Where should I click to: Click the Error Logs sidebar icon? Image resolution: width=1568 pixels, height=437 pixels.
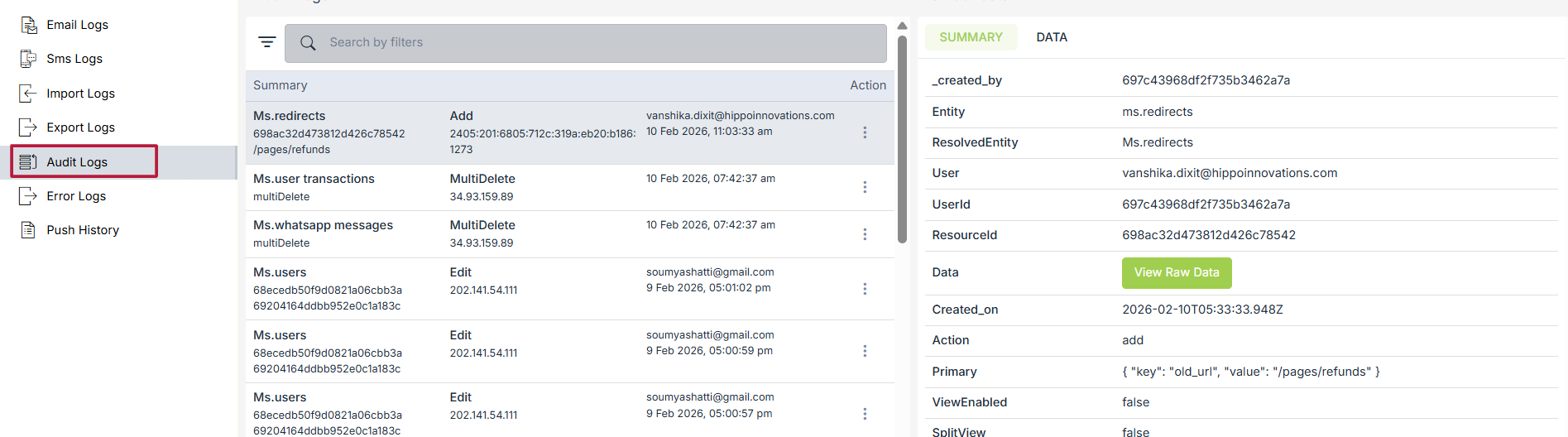tap(29, 196)
